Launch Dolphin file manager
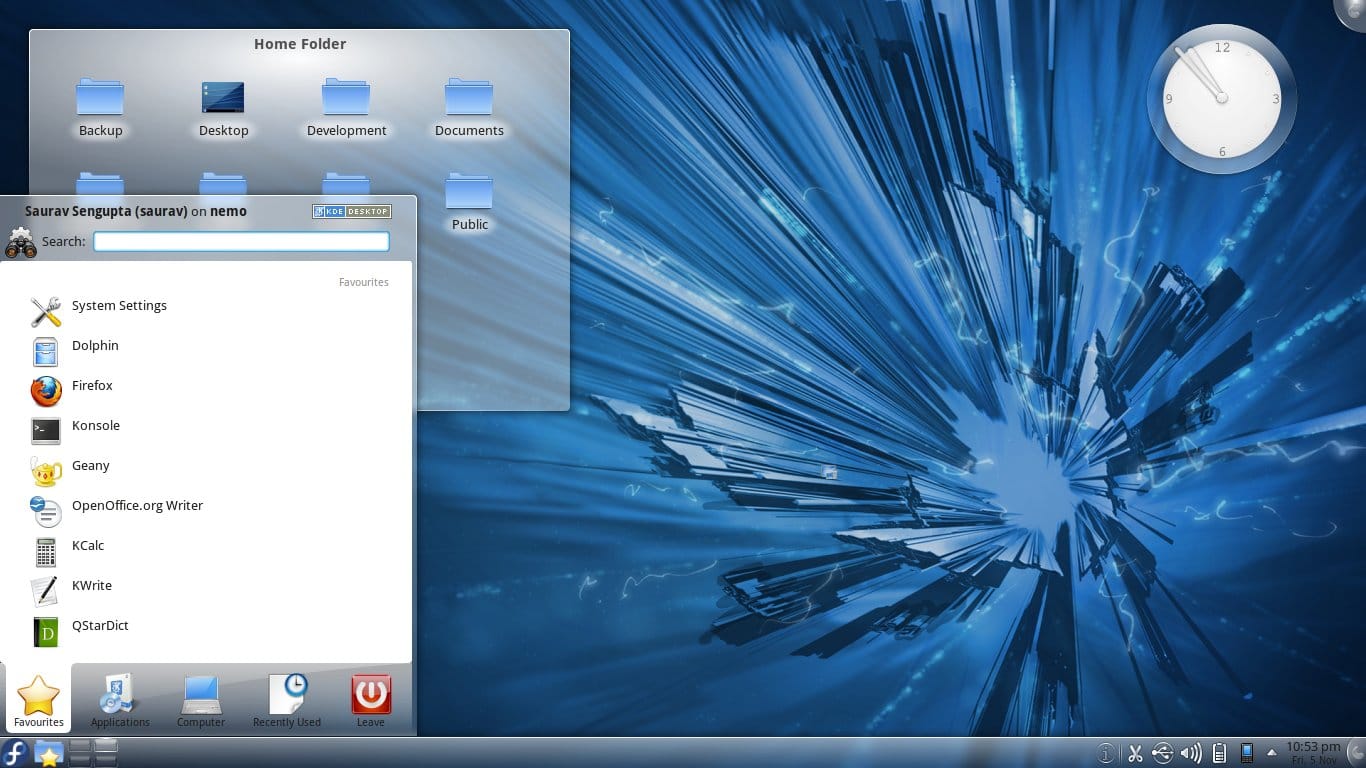 tap(95, 346)
